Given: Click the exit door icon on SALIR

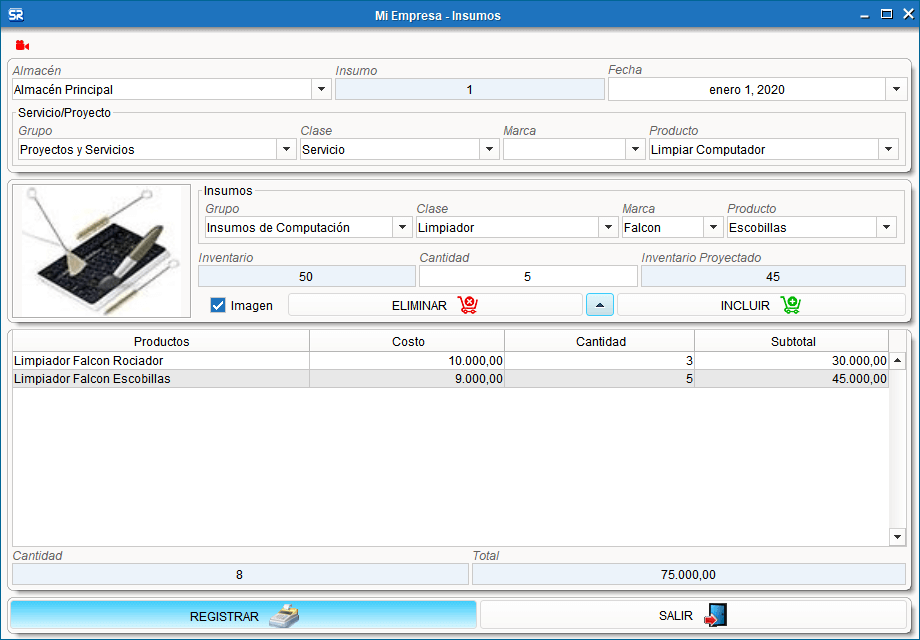Looking at the screenshot, I should 715,615.
